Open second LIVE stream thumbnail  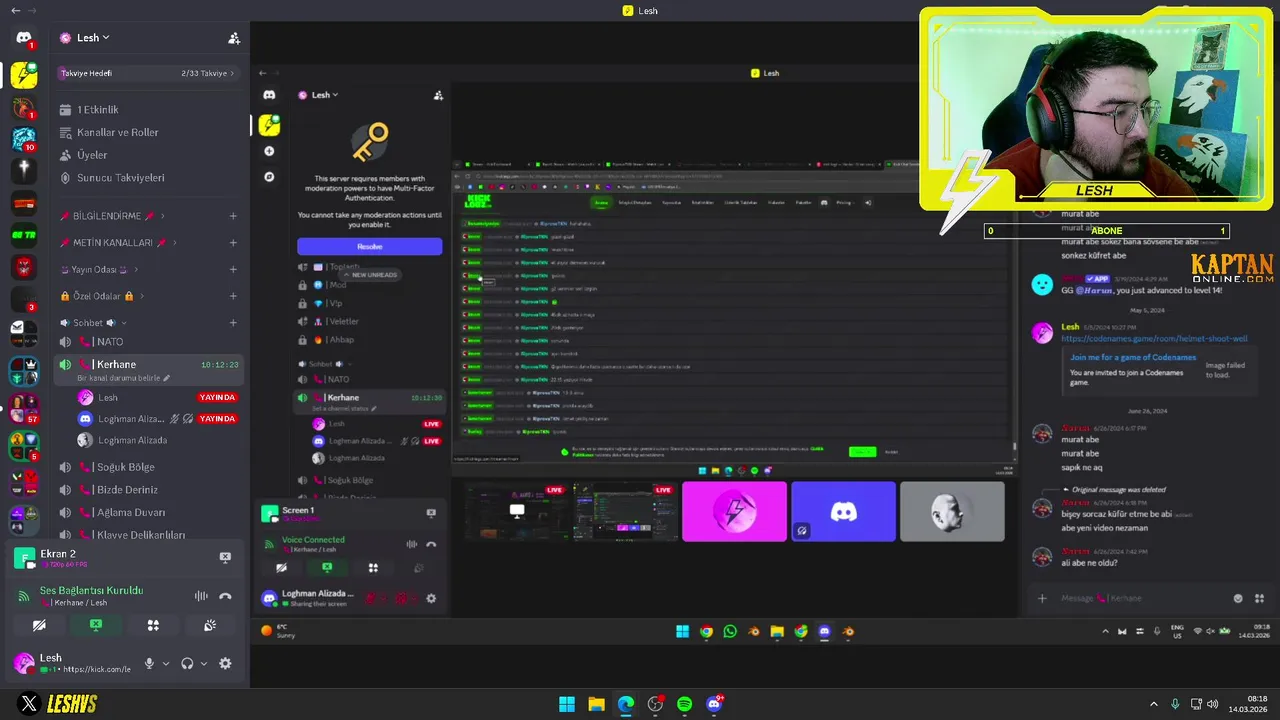(625, 511)
